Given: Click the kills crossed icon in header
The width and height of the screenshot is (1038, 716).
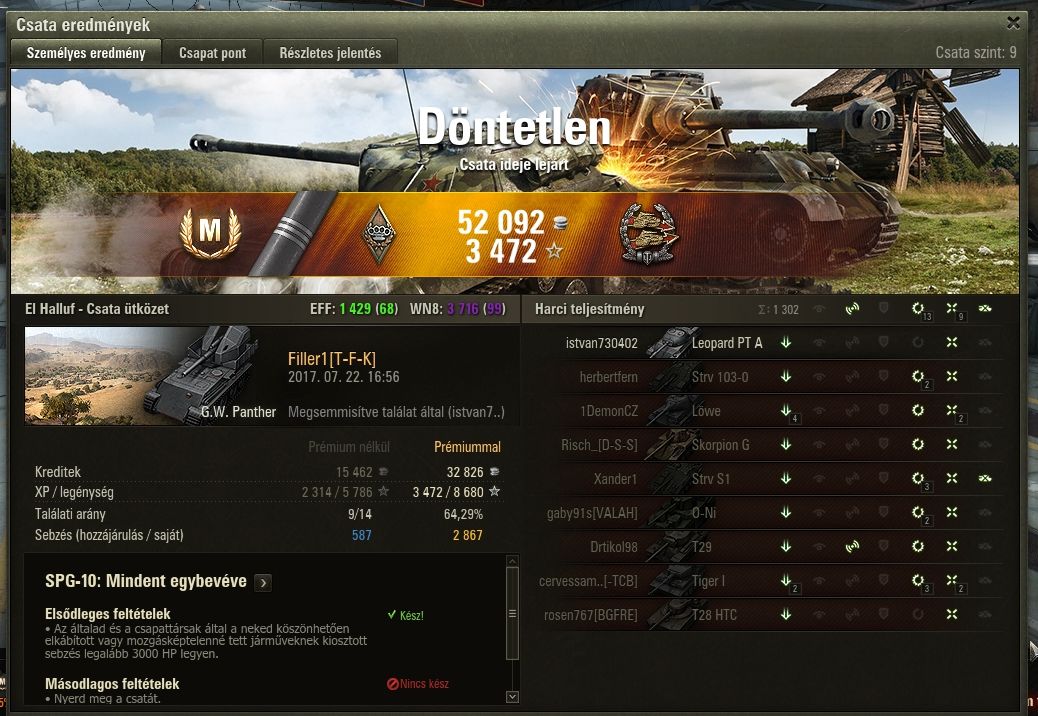Looking at the screenshot, I should tap(951, 308).
